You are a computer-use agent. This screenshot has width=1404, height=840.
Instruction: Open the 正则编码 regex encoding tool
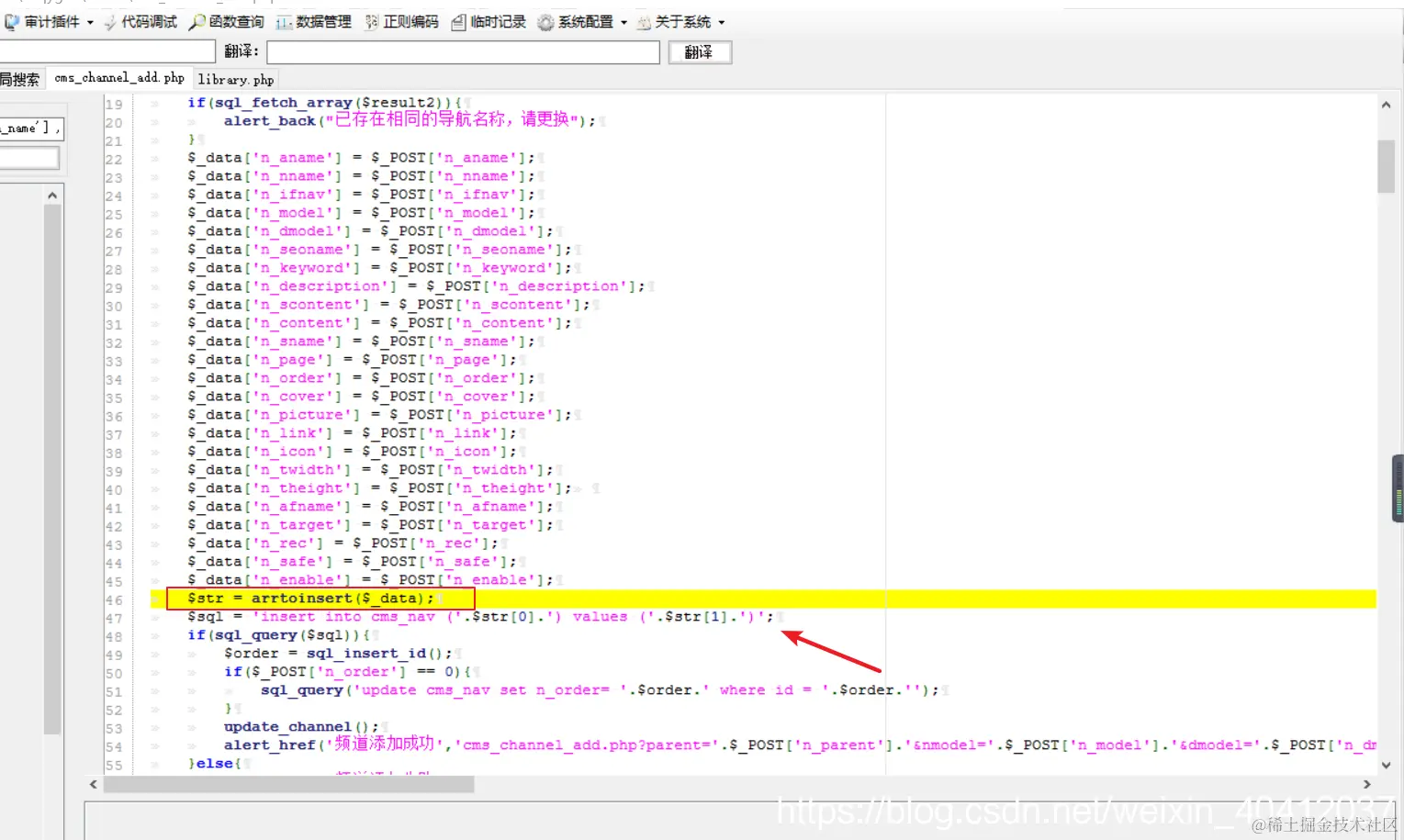point(401,21)
